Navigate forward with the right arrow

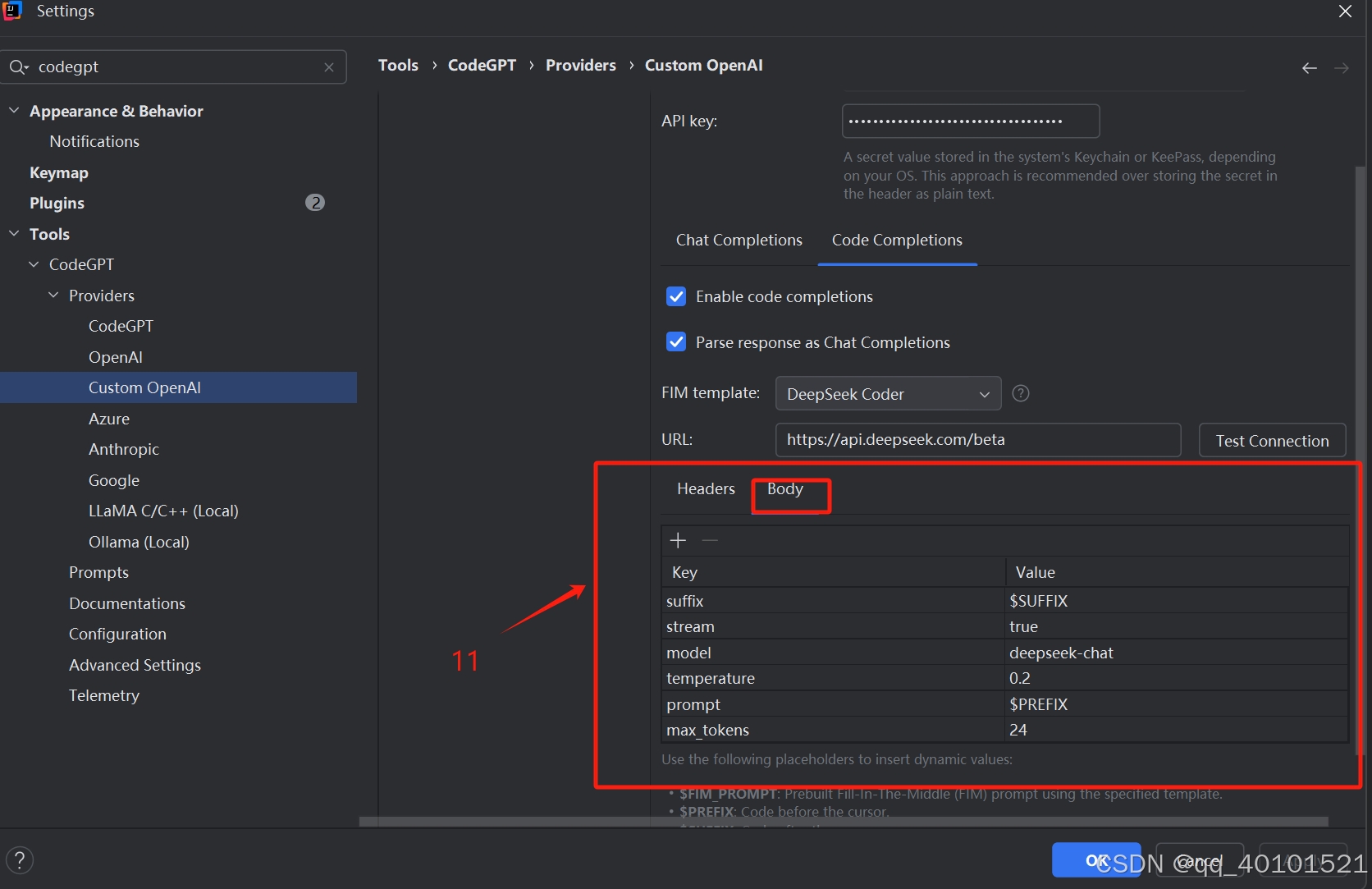click(x=1342, y=68)
